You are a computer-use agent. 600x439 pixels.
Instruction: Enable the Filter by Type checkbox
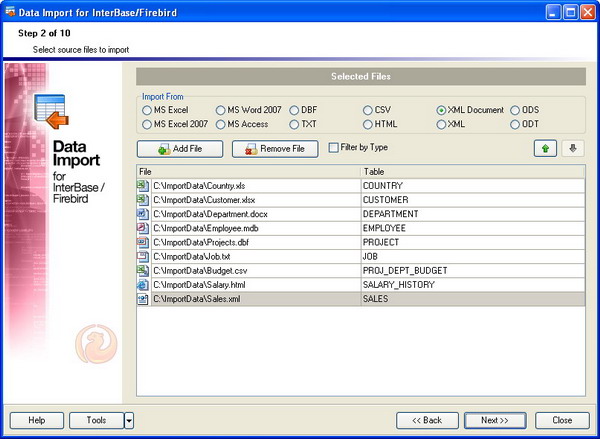pos(334,147)
